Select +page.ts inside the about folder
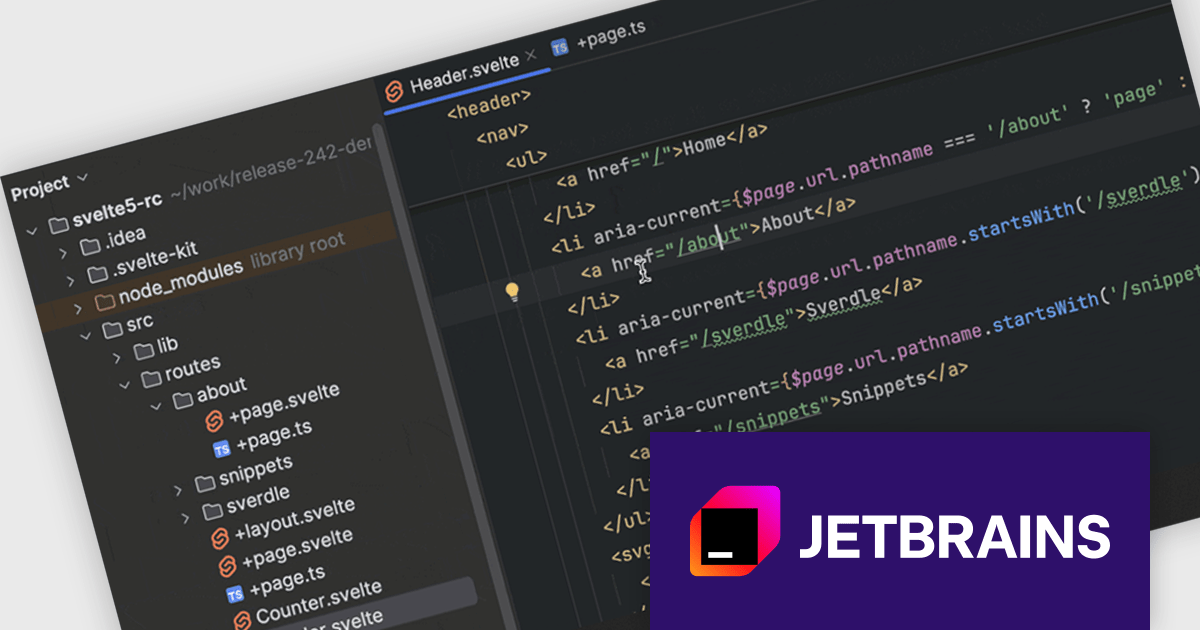1200x630 pixels. click(x=274, y=434)
